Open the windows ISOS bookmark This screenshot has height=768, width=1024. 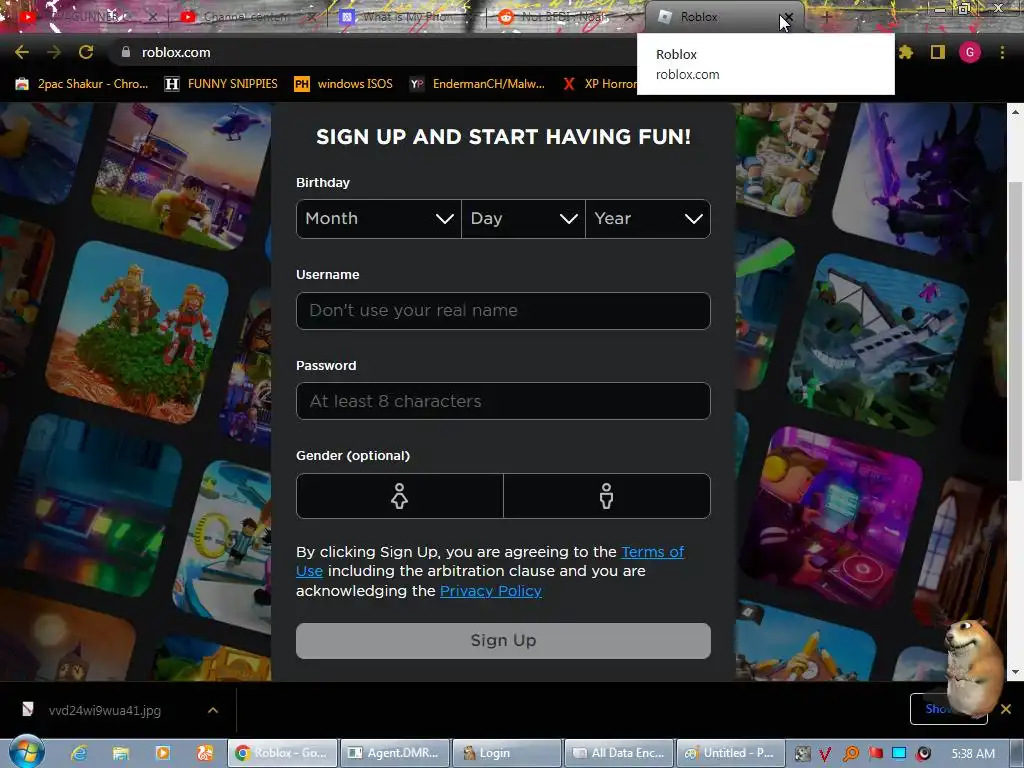[x=344, y=84]
